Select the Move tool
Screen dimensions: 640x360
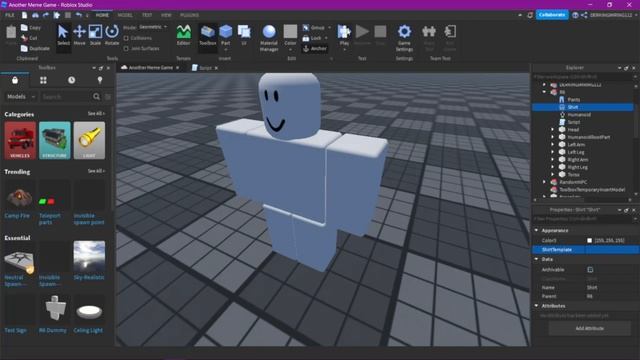click(79, 35)
